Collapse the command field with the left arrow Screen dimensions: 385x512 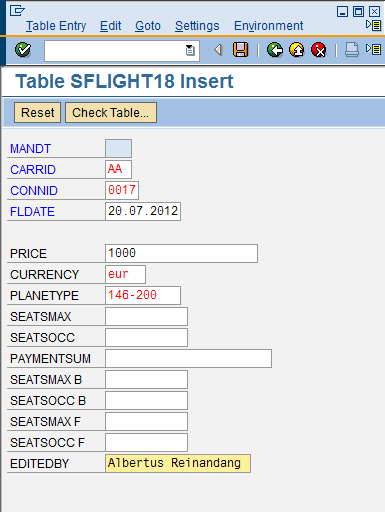pyautogui.click(x=218, y=50)
